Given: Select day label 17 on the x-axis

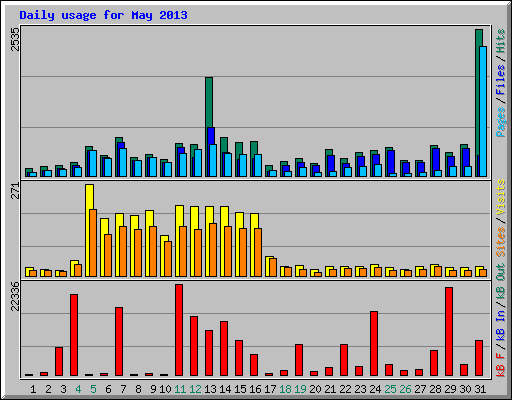Looking at the screenshot, I should [270, 389].
